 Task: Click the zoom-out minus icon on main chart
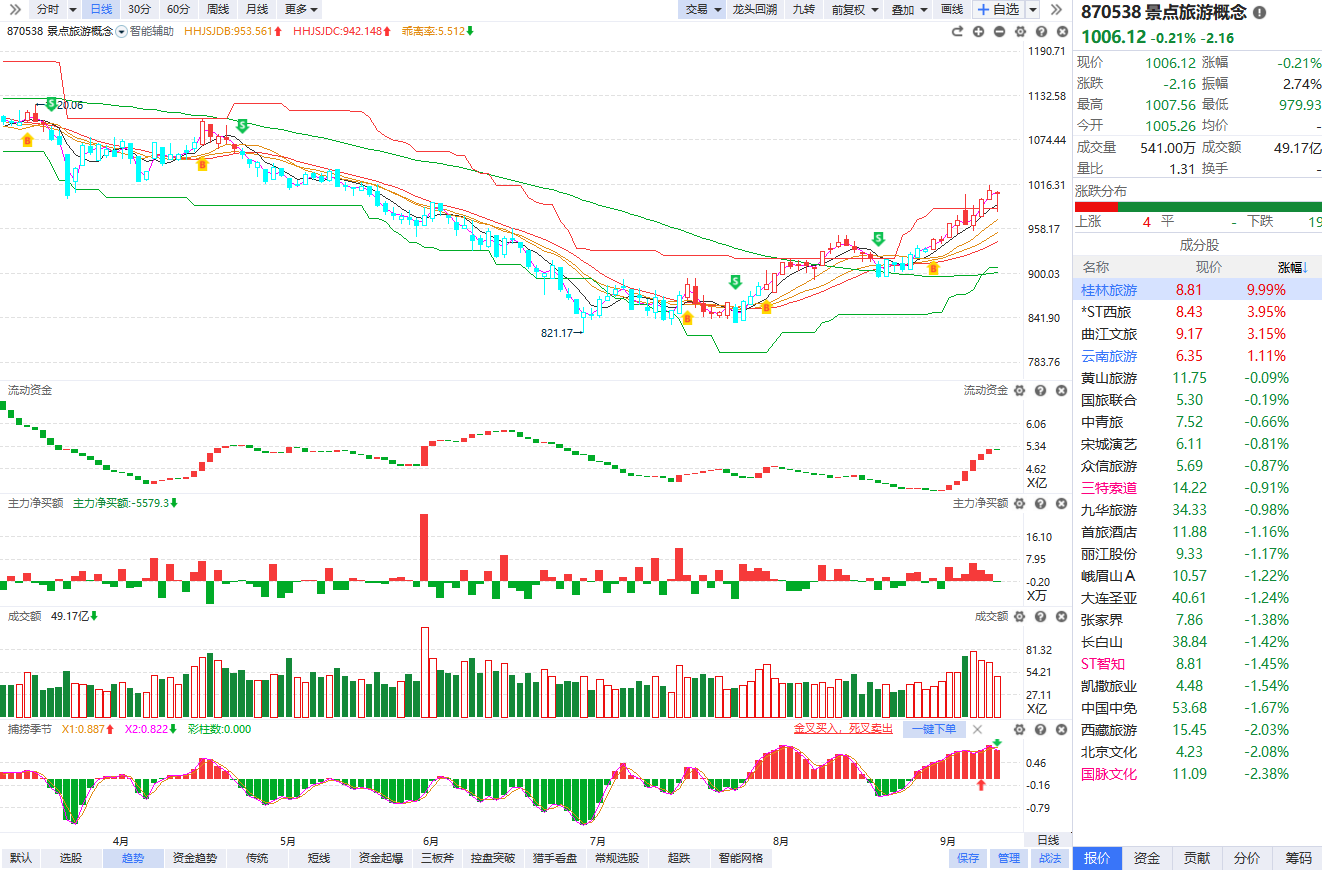[1000, 31]
